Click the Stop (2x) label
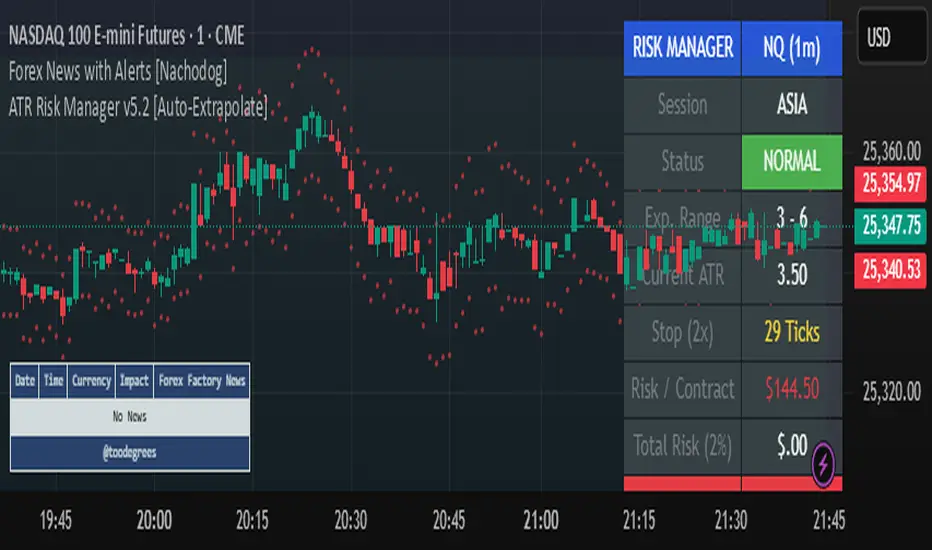The image size is (932, 550). (x=682, y=332)
